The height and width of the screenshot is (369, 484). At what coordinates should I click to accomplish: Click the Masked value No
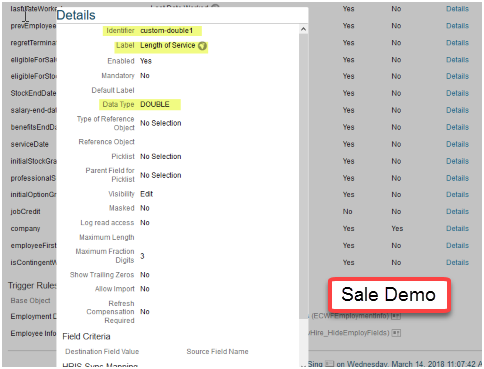[x=145, y=208]
